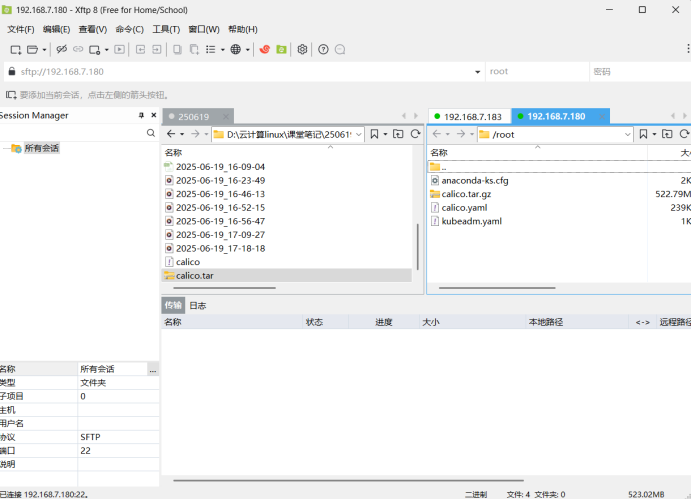Switch to the 日志 log tab
The height and width of the screenshot is (499, 691).
click(198, 306)
